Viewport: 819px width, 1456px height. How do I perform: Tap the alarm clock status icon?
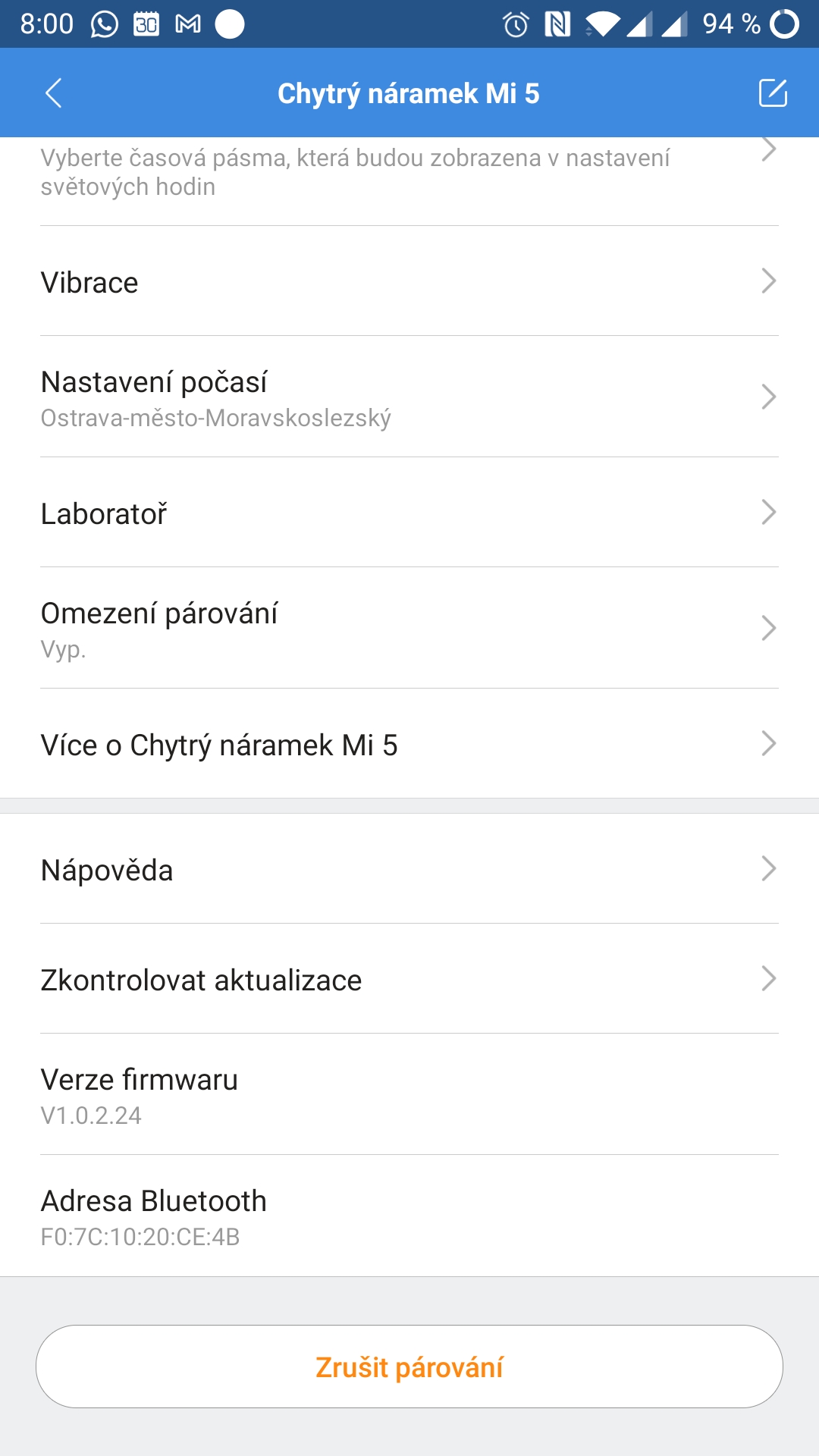(516, 24)
